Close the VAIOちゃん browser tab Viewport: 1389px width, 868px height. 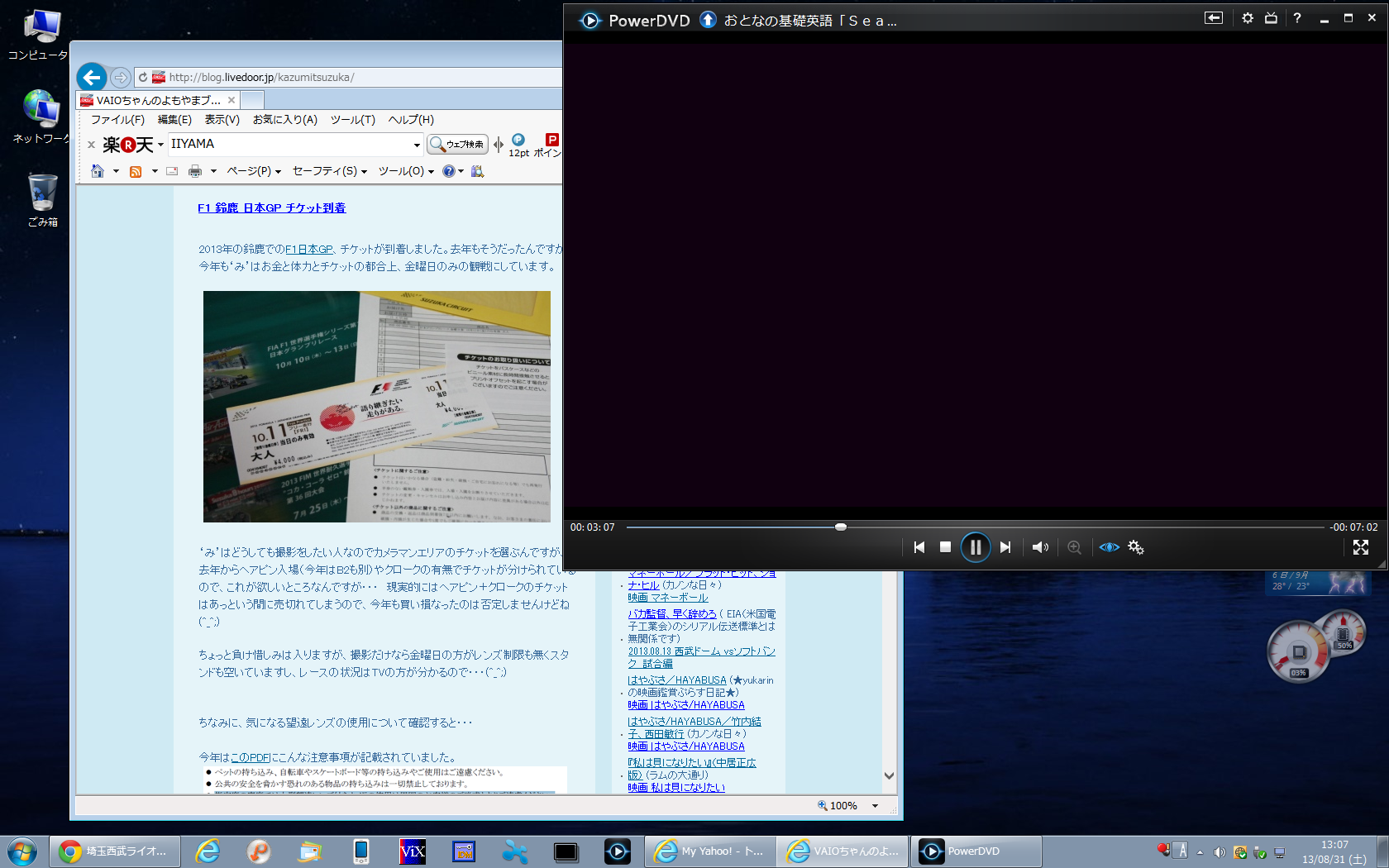tap(231, 100)
